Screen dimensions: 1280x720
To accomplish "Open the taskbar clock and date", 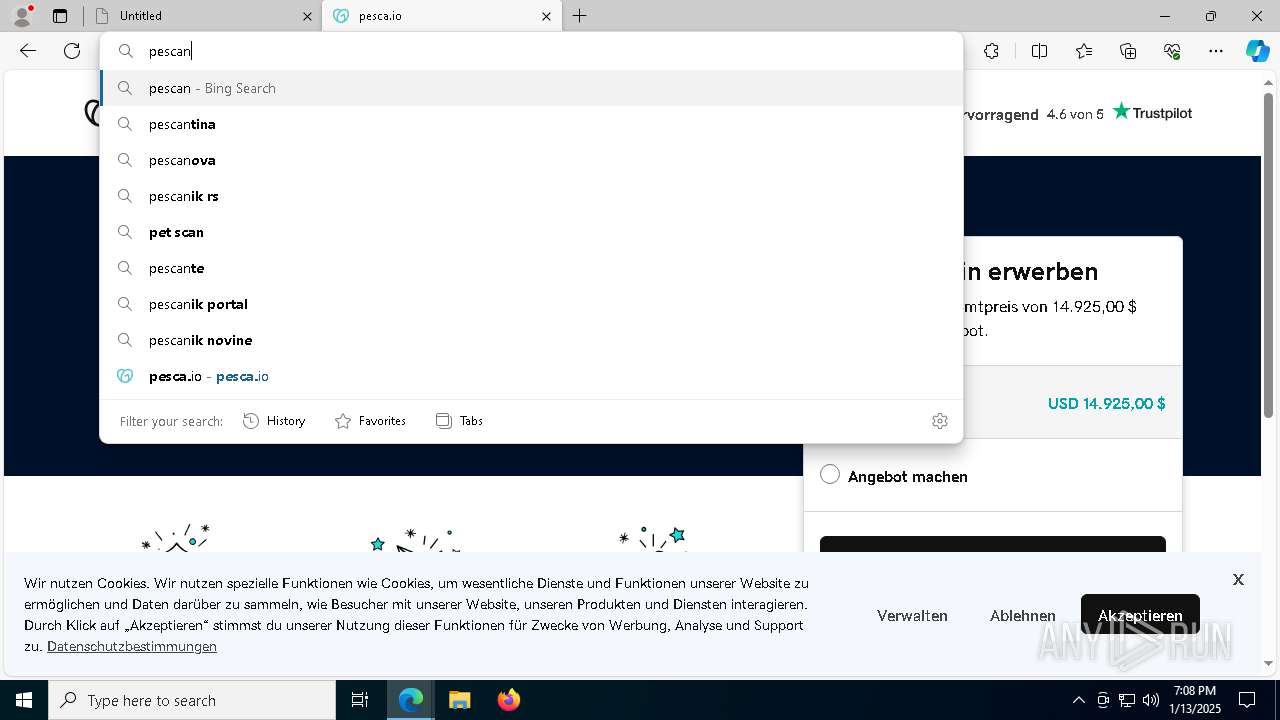I will (1196, 700).
